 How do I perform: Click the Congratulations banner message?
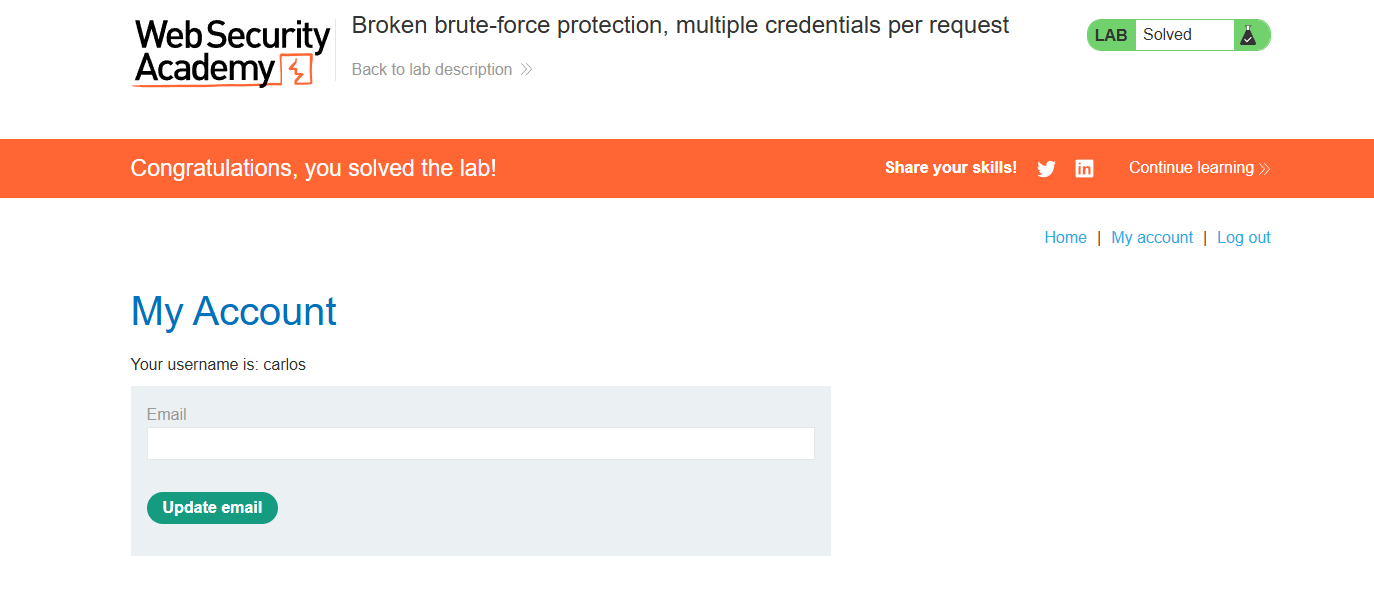(313, 168)
